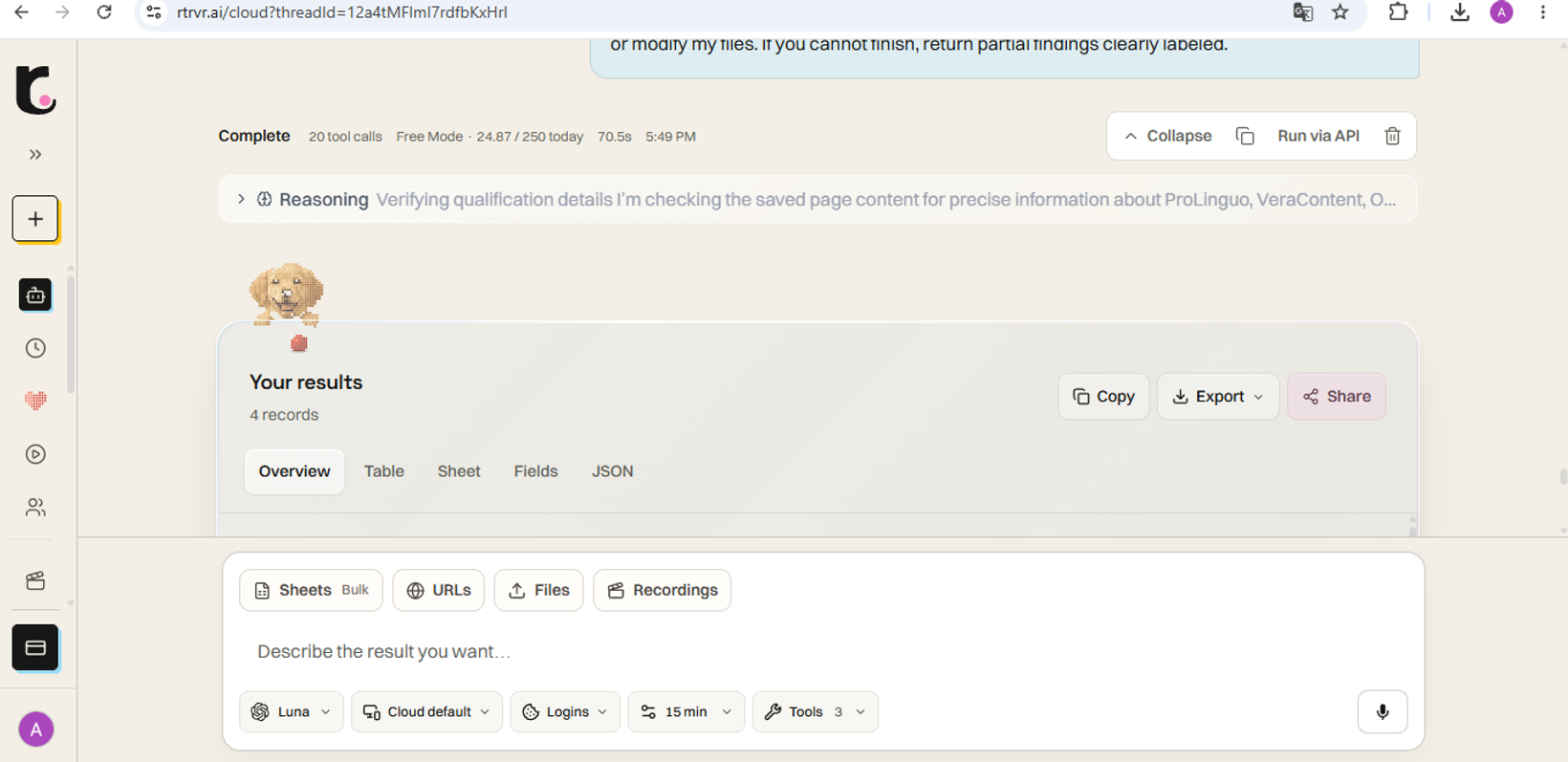This screenshot has width=1568, height=762.
Task: Open the Luna model dropdown
Action: click(x=292, y=712)
